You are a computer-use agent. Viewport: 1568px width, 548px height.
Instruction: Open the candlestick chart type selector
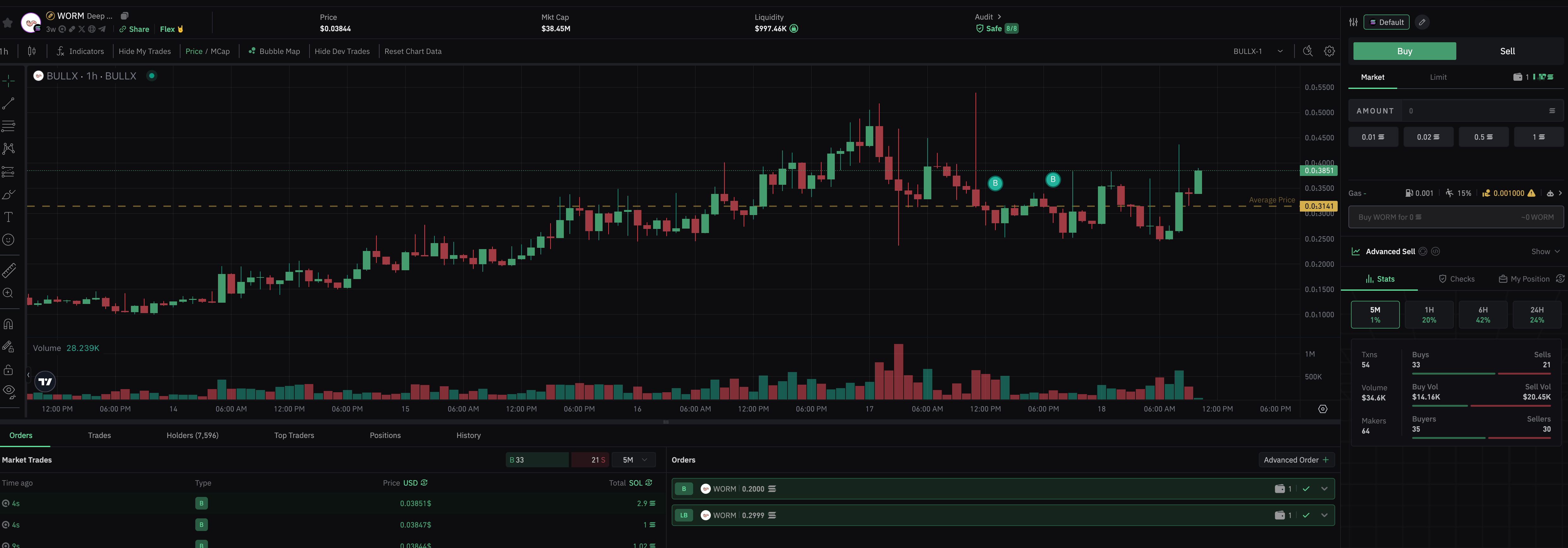coord(32,51)
